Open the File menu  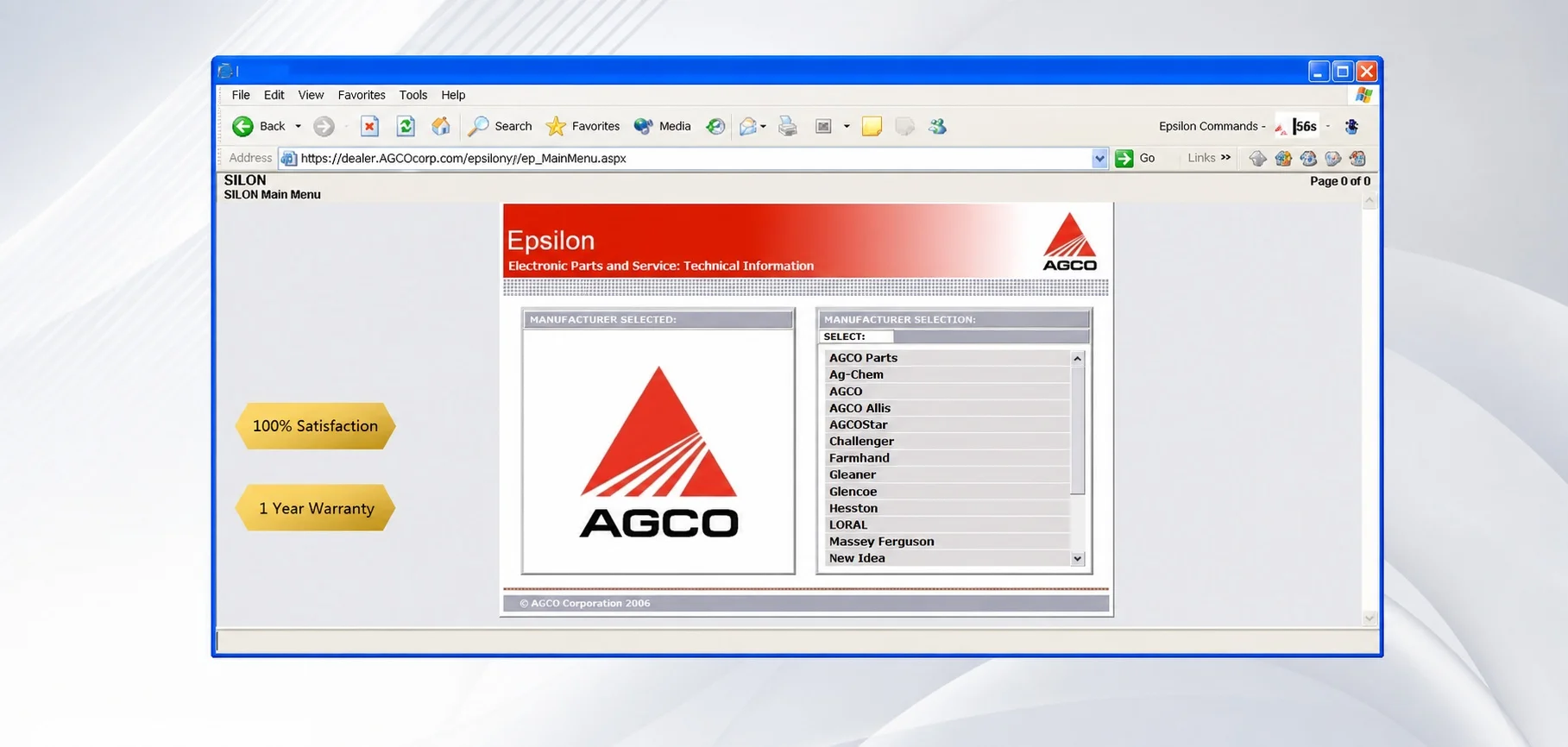tap(241, 95)
